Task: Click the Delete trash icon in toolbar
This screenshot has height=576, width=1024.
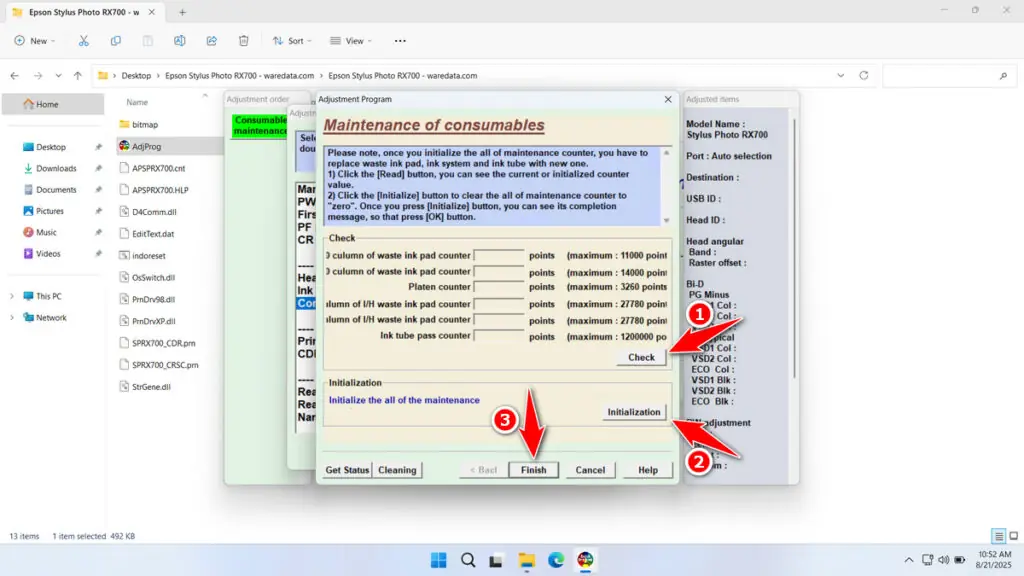Action: click(244, 41)
